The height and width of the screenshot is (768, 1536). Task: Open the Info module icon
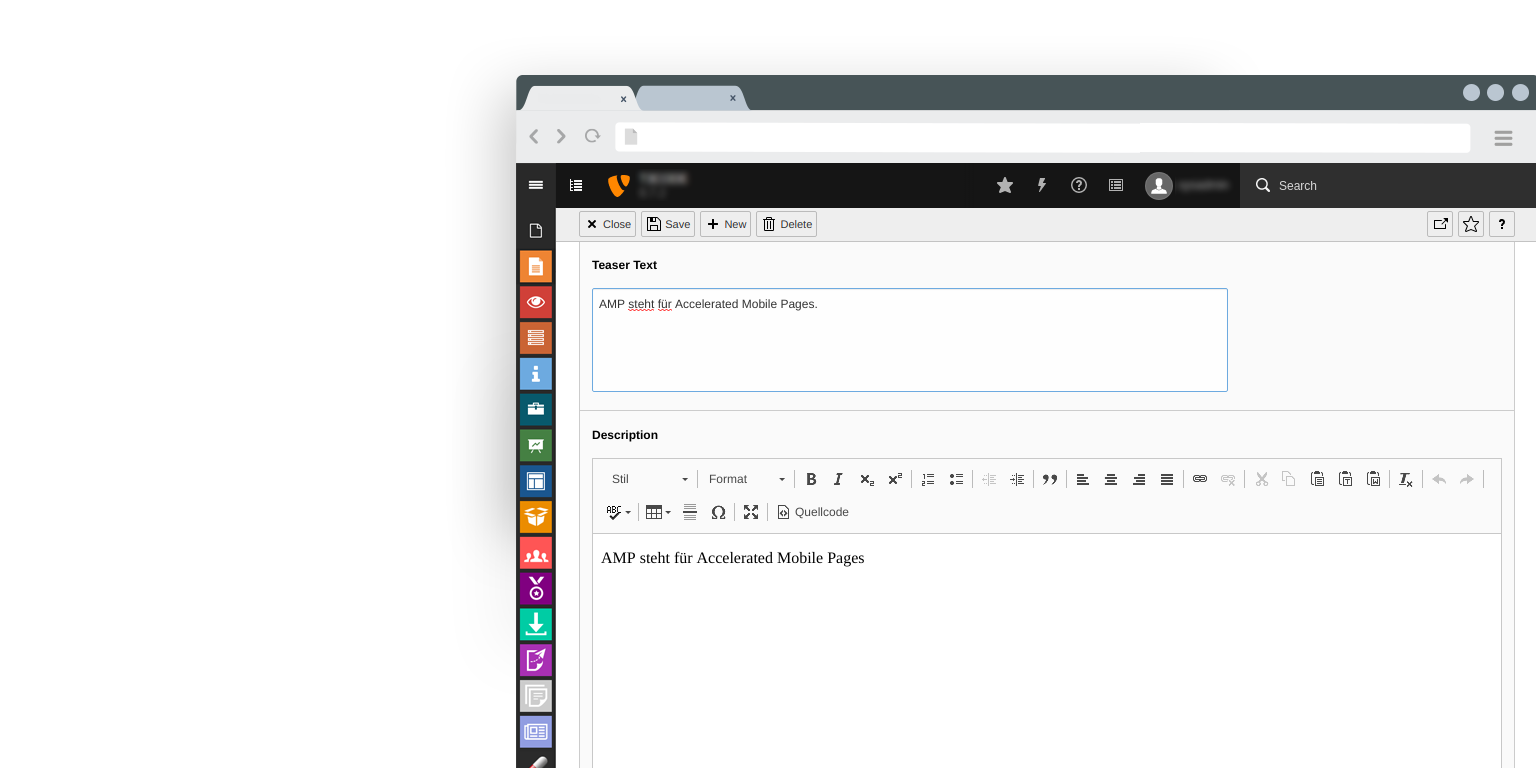coord(536,374)
